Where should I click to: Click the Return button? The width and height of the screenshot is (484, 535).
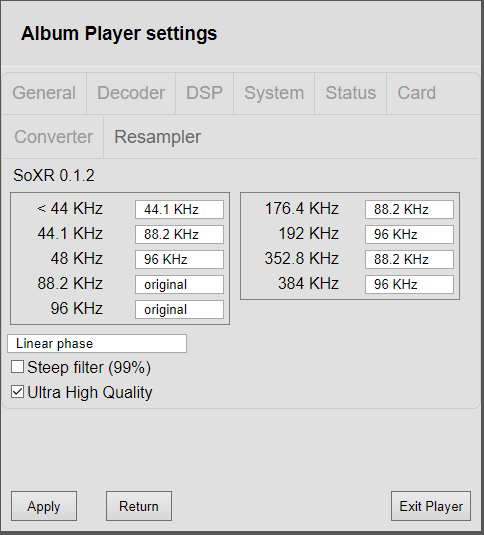[139, 506]
